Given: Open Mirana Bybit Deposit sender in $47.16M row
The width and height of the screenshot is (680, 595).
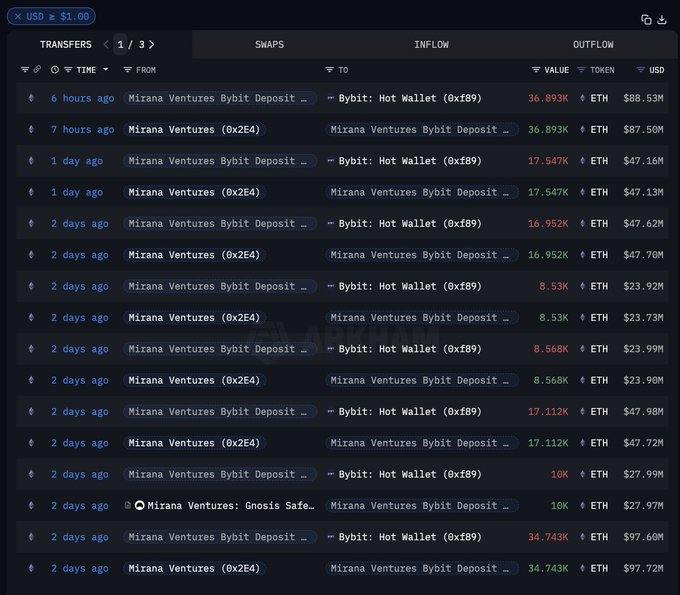Looking at the screenshot, I should click(219, 160).
